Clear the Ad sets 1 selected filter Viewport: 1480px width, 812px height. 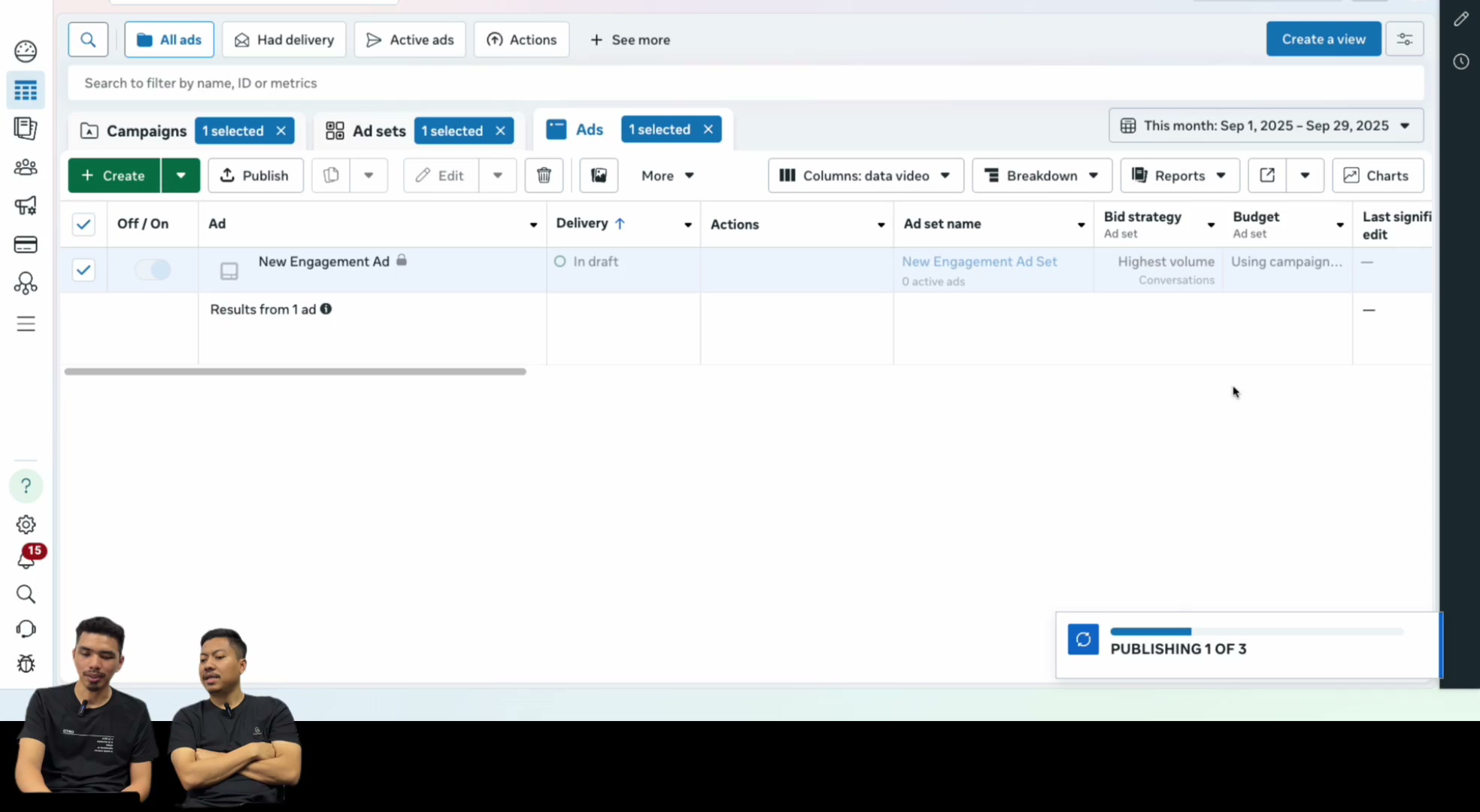500,131
